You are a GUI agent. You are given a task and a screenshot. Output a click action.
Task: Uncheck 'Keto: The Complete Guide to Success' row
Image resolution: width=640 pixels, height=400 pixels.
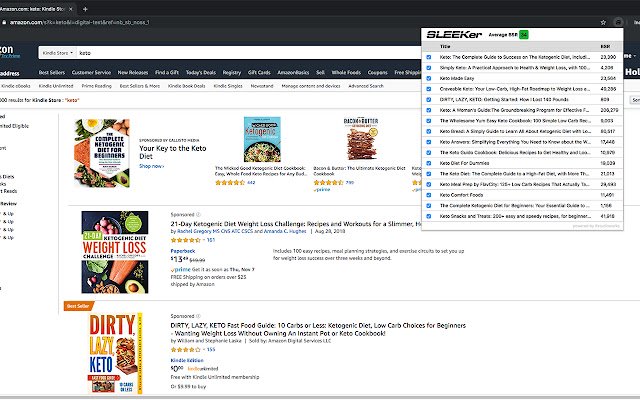coord(429,57)
